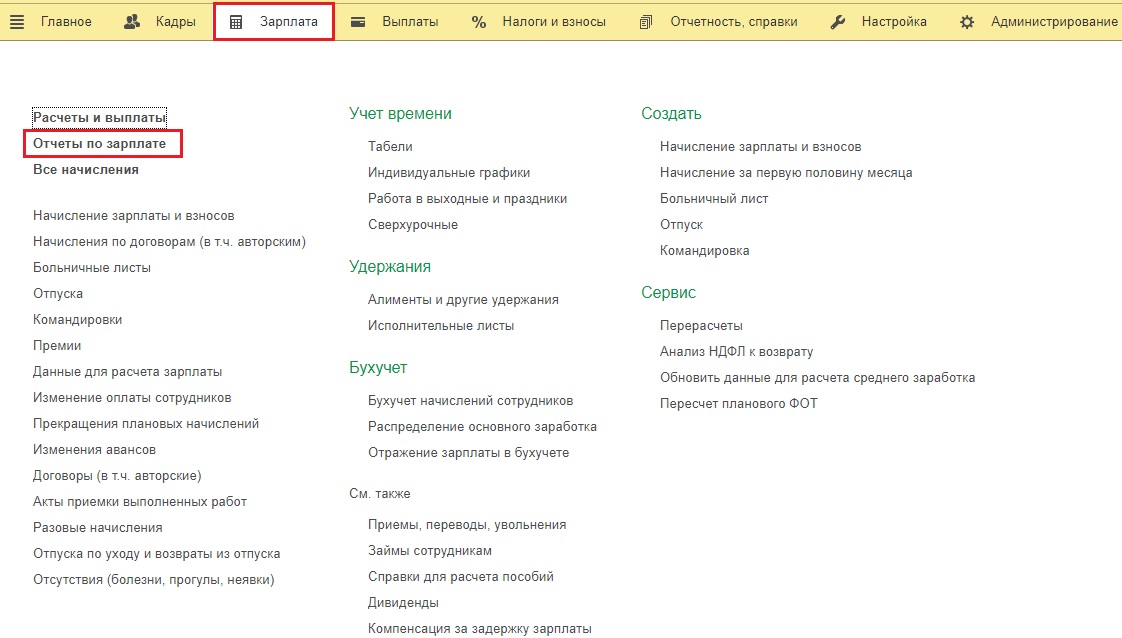Image resolution: width=1122 pixels, height=638 pixels.
Task: Open the Табели link
Action: [x=390, y=147]
